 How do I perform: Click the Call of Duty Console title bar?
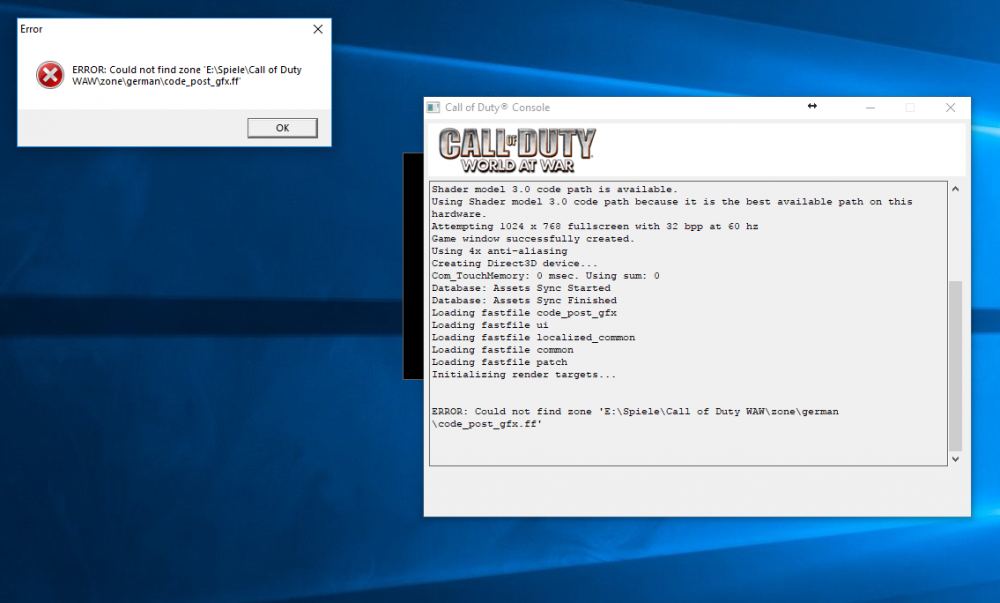[650, 108]
